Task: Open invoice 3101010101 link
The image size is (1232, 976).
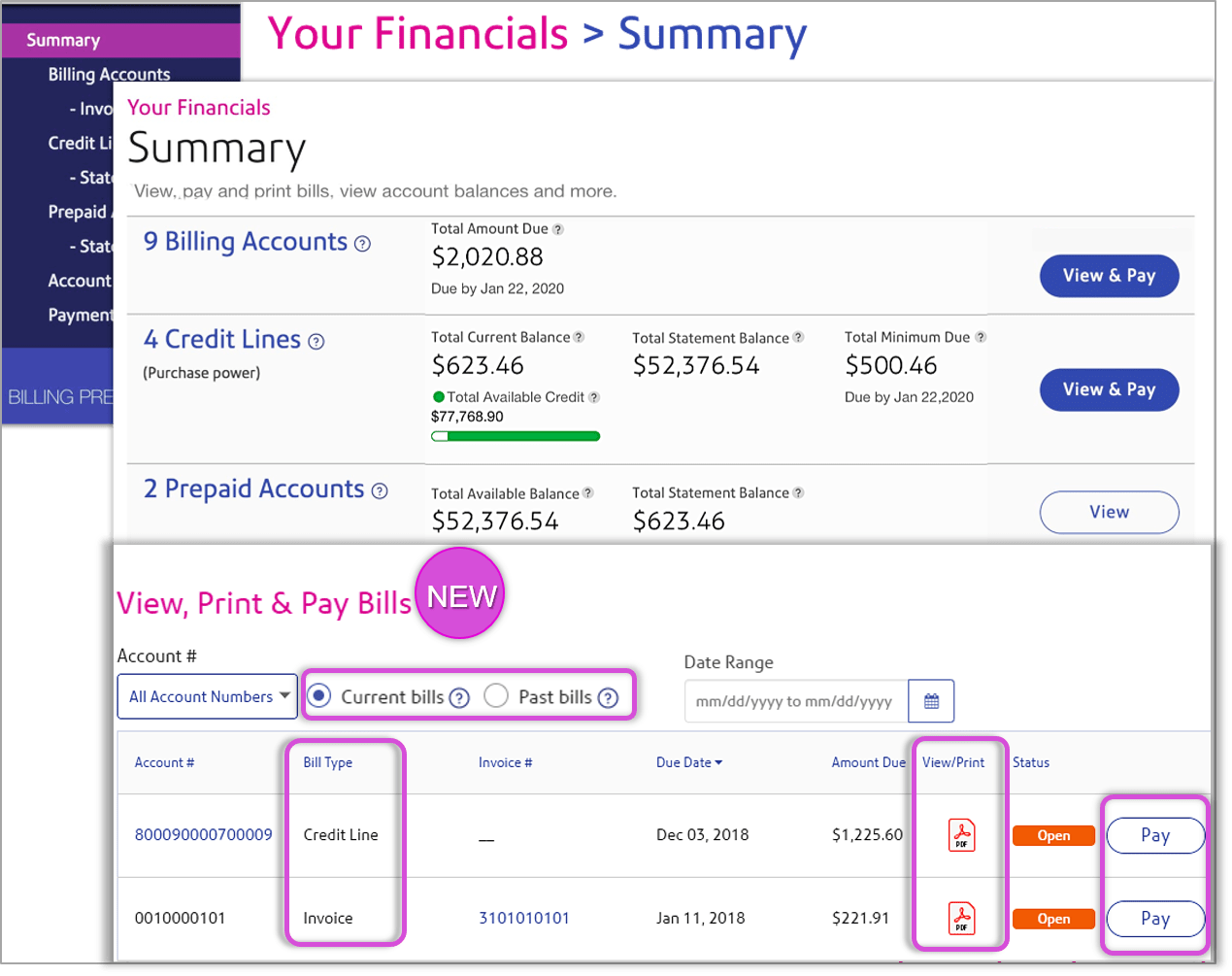Action: click(524, 918)
